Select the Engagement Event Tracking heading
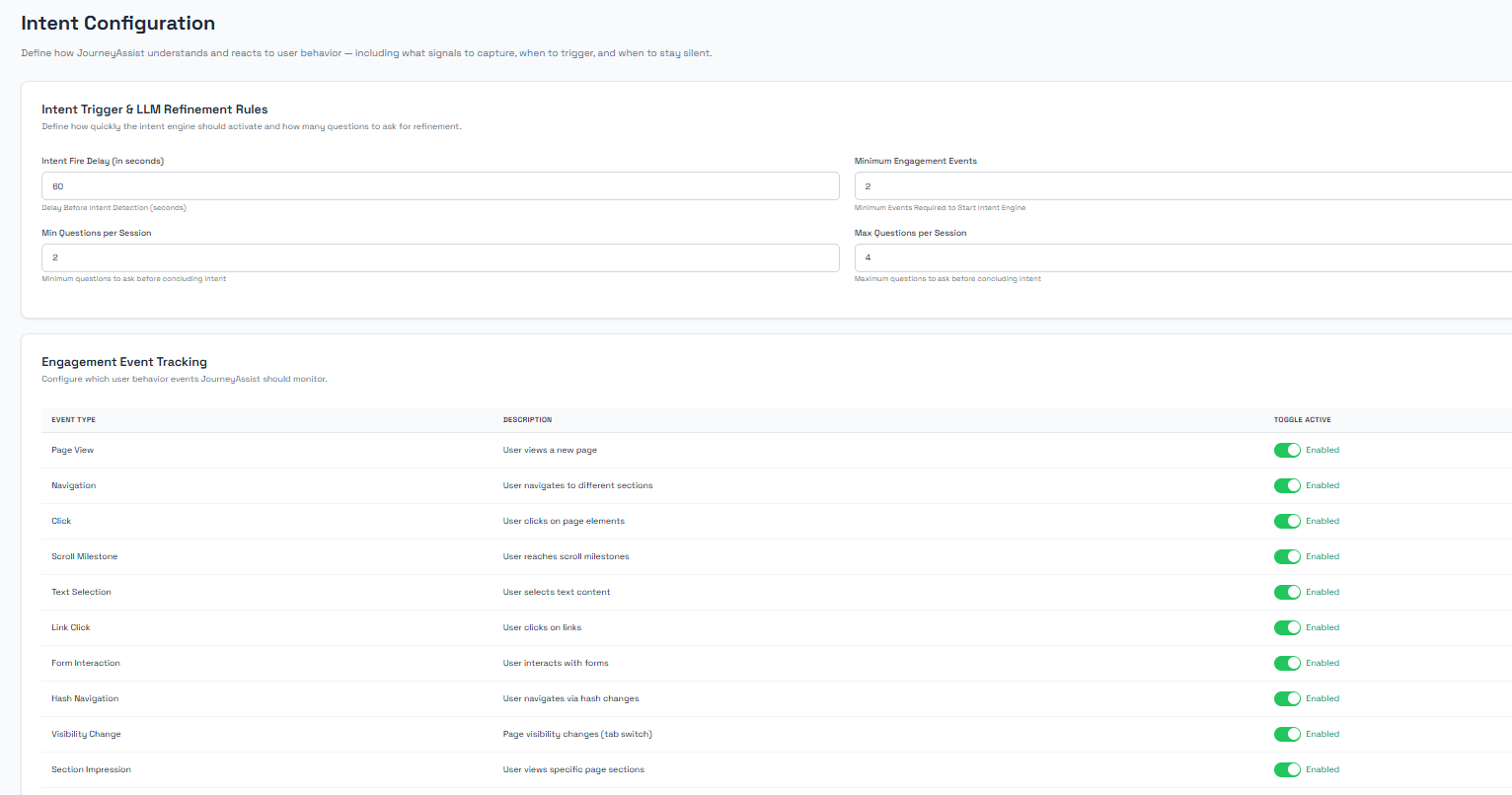Screen dimensions: 1512x795 [124, 362]
